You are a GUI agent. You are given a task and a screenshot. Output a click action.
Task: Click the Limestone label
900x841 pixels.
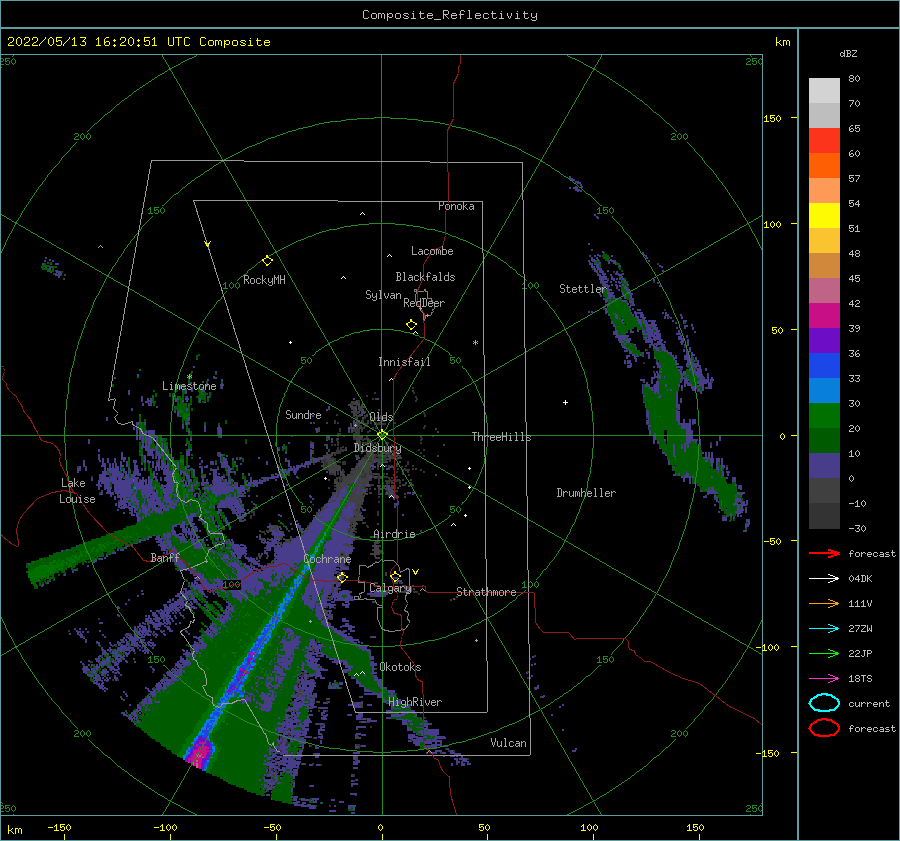click(x=189, y=386)
